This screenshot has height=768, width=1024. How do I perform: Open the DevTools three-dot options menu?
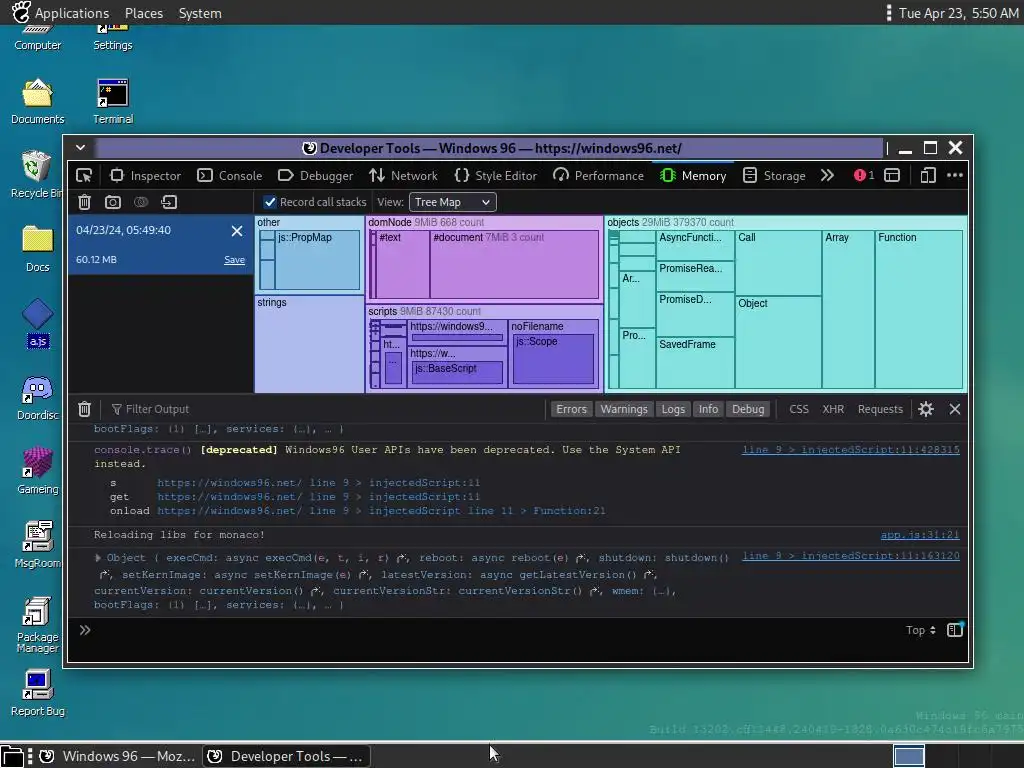click(955, 175)
